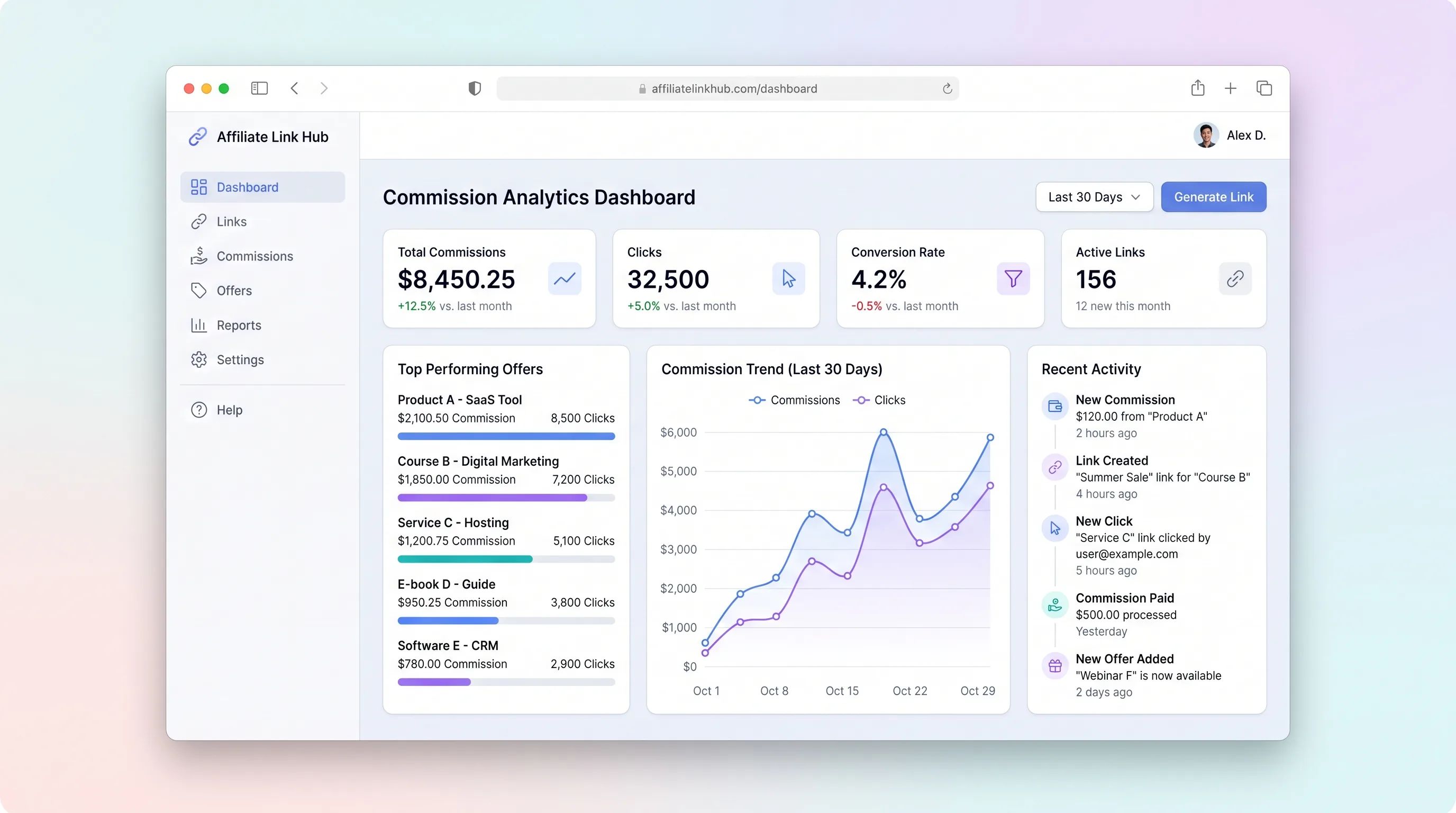
Task: Add a new tab with the plus icon
Action: (1231, 88)
